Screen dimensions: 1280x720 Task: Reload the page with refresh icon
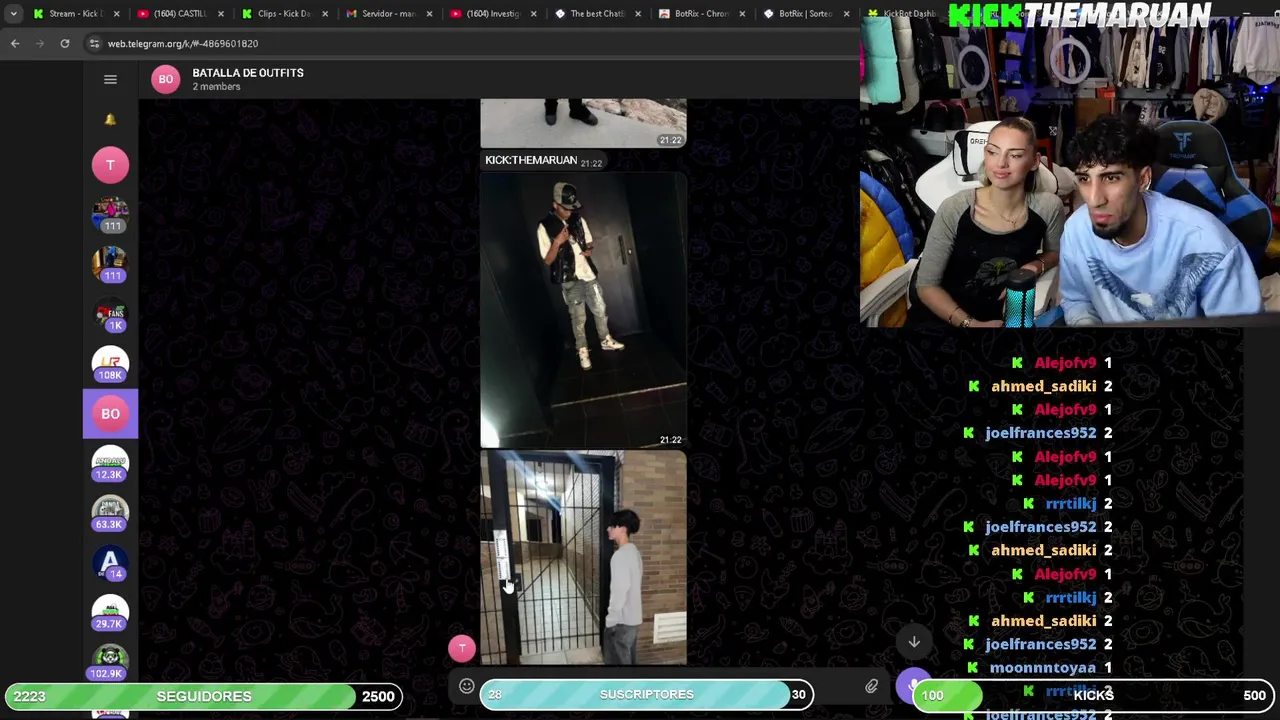pos(65,43)
